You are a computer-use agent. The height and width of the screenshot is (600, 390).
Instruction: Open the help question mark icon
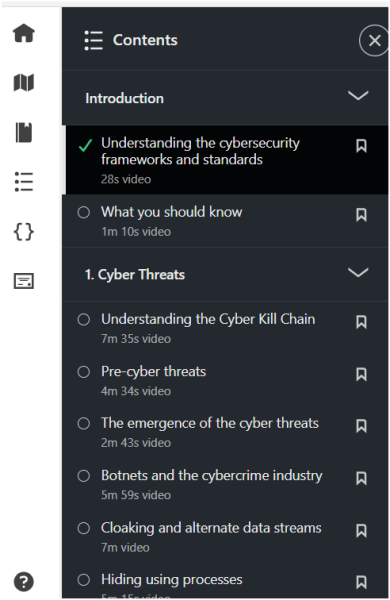click(x=24, y=582)
